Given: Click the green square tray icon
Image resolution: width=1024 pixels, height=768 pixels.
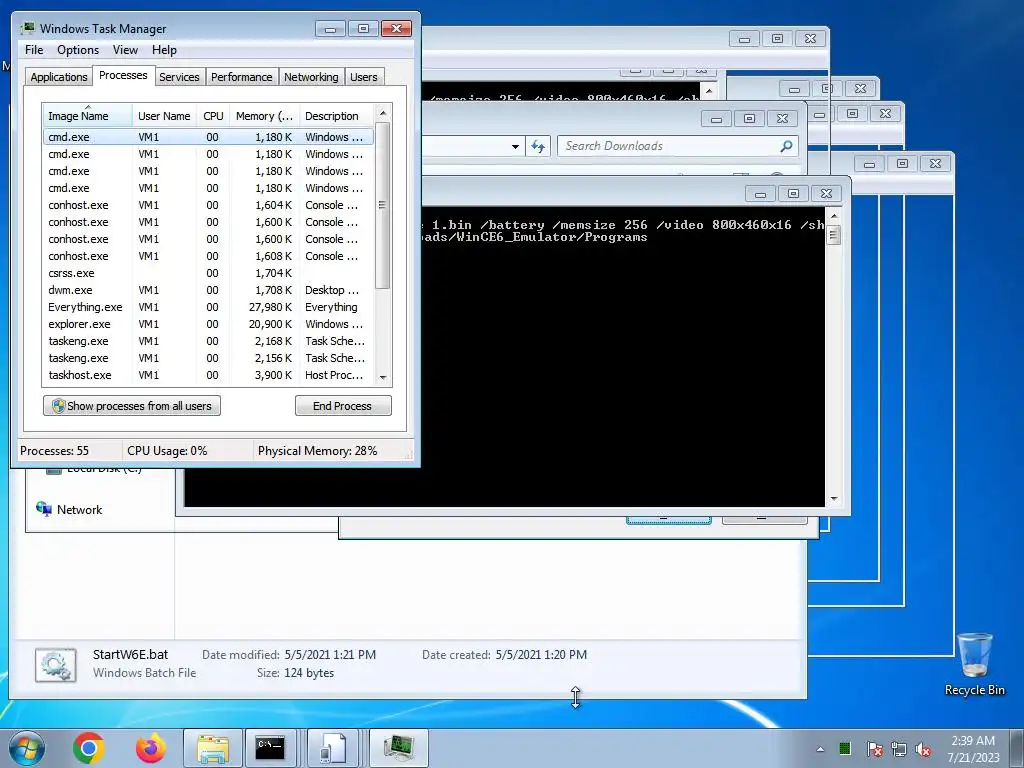Looking at the screenshot, I should point(845,748).
